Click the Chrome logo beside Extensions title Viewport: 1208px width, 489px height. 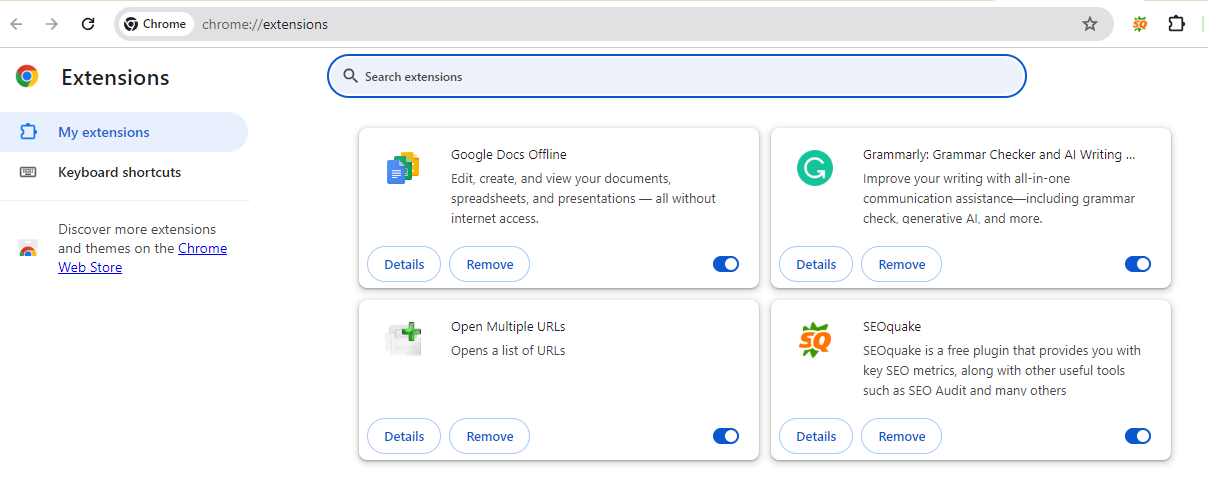coord(27,77)
